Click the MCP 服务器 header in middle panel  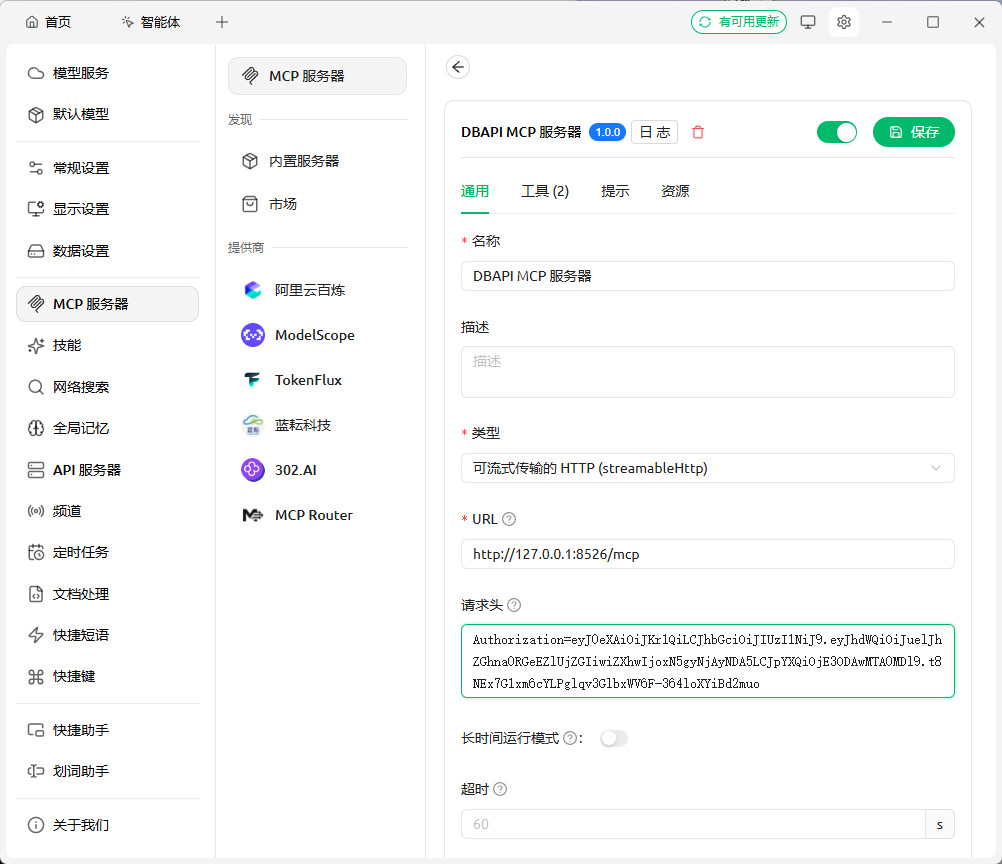coord(318,76)
